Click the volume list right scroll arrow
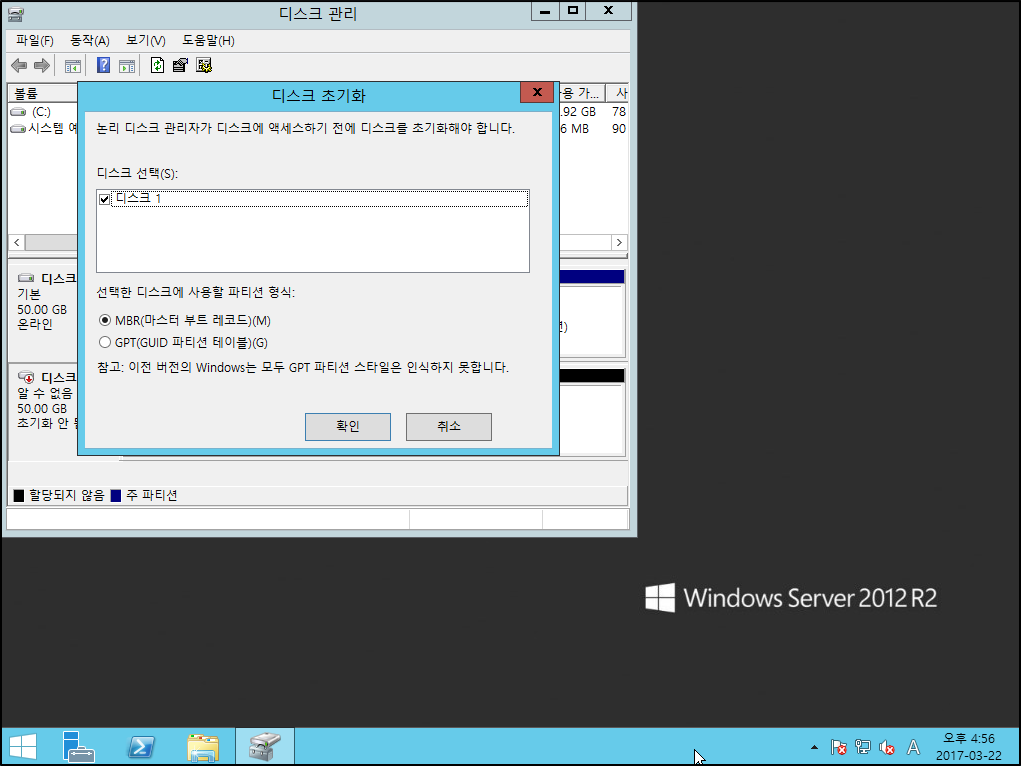 619,242
